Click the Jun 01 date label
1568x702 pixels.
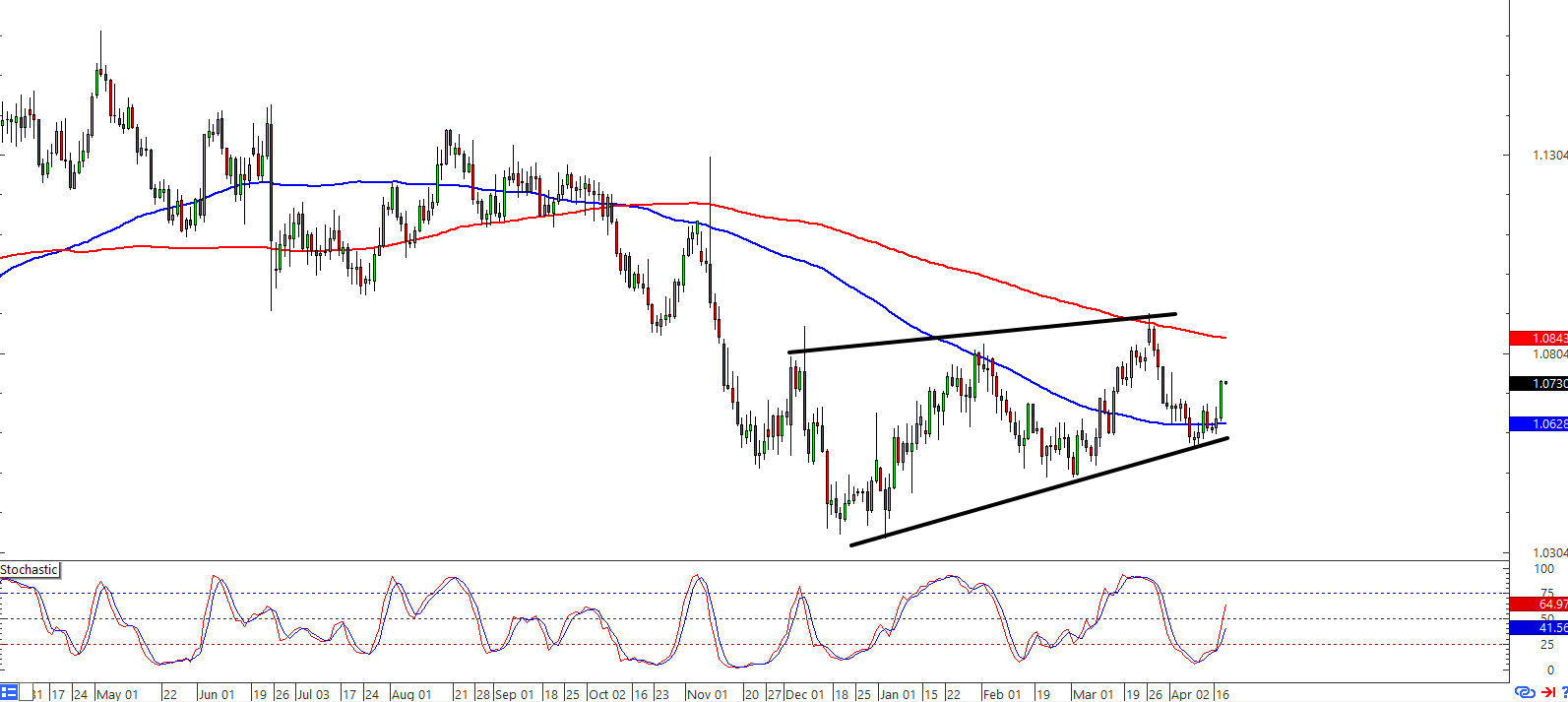(217, 694)
